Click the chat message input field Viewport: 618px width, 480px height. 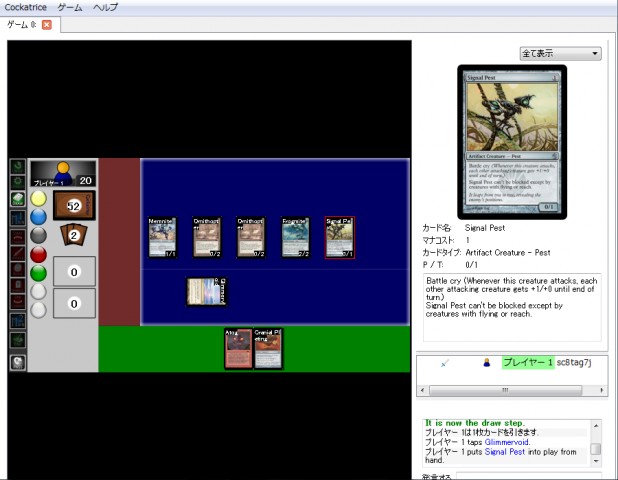529,476
